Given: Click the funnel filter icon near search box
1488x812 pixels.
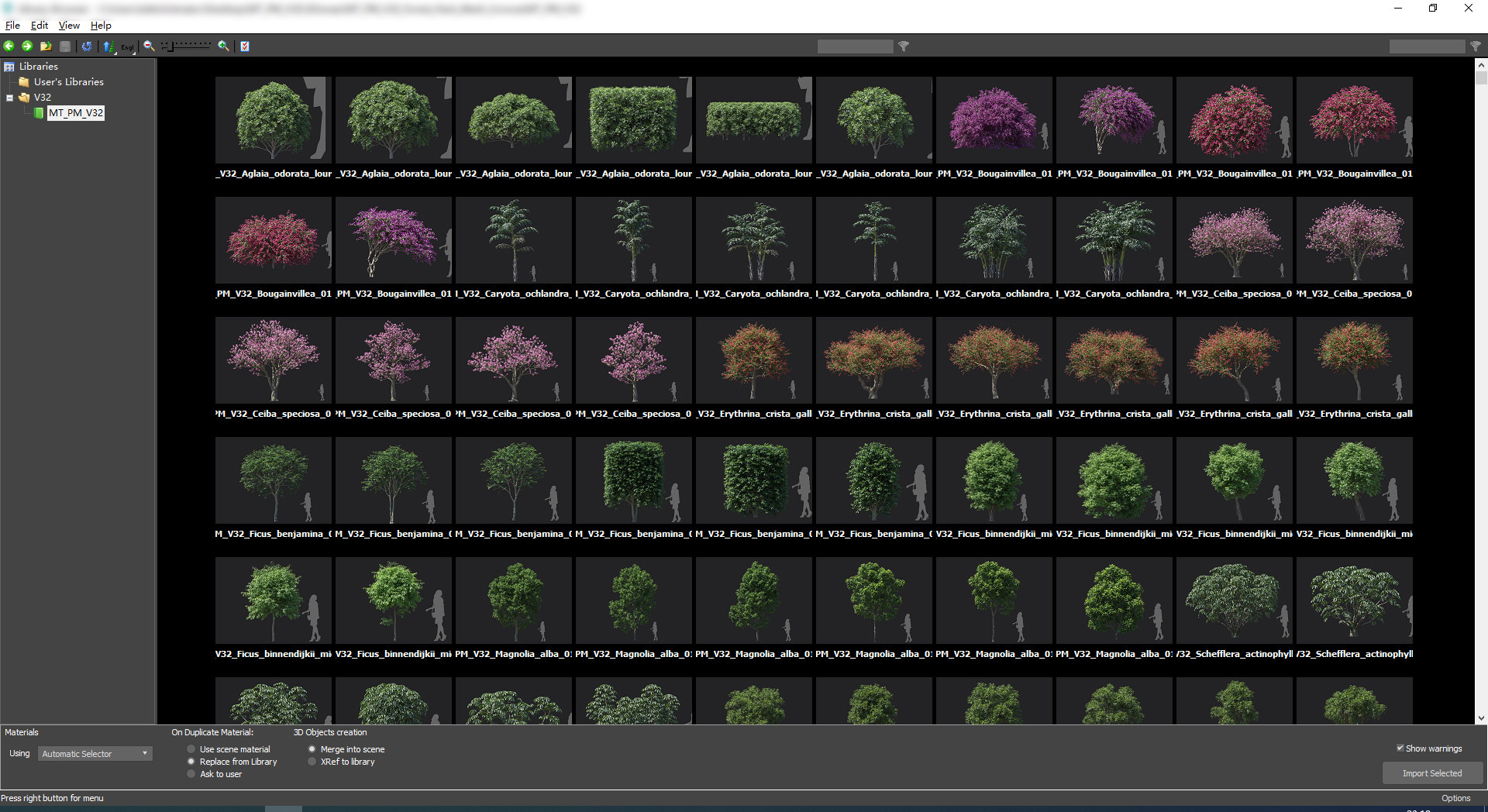Looking at the screenshot, I should coord(904,46).
